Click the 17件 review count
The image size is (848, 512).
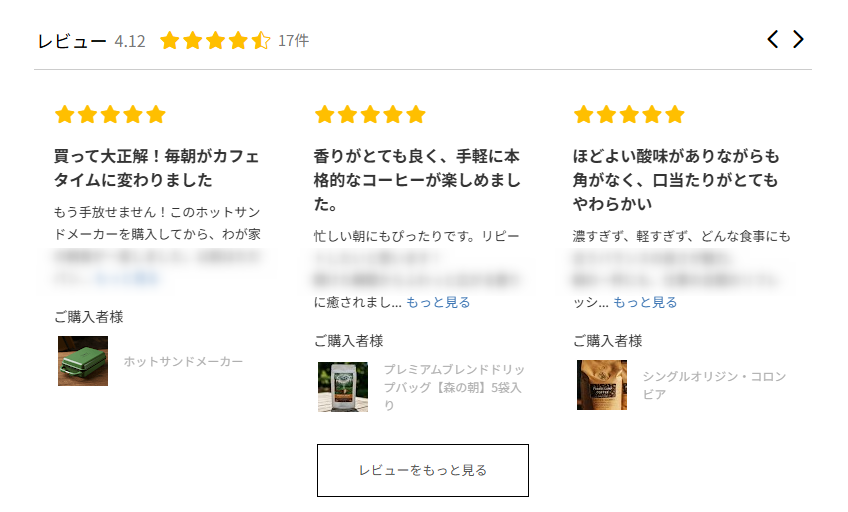pos(293,41)
